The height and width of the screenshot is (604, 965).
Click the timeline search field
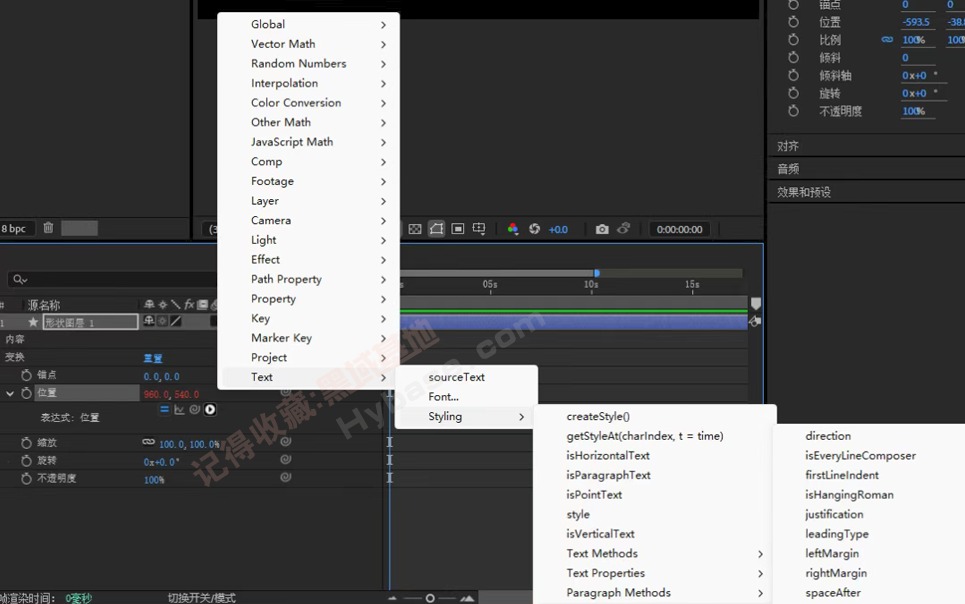(114, 280)
